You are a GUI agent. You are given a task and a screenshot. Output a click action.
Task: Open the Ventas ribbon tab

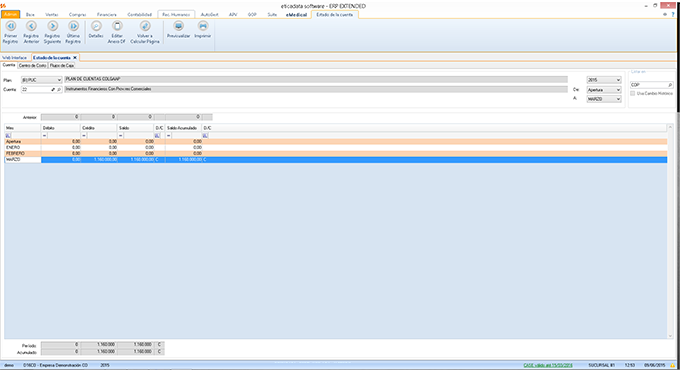pos(52,15)
